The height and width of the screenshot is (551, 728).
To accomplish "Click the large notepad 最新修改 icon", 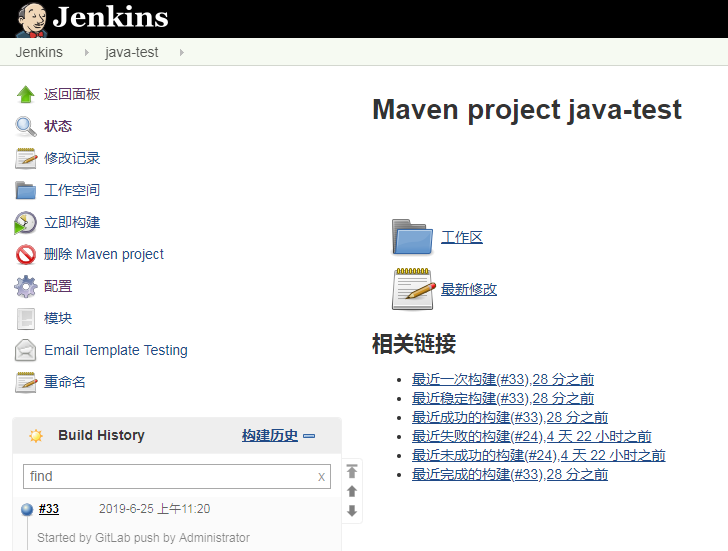I will click(x=412, y=289).
